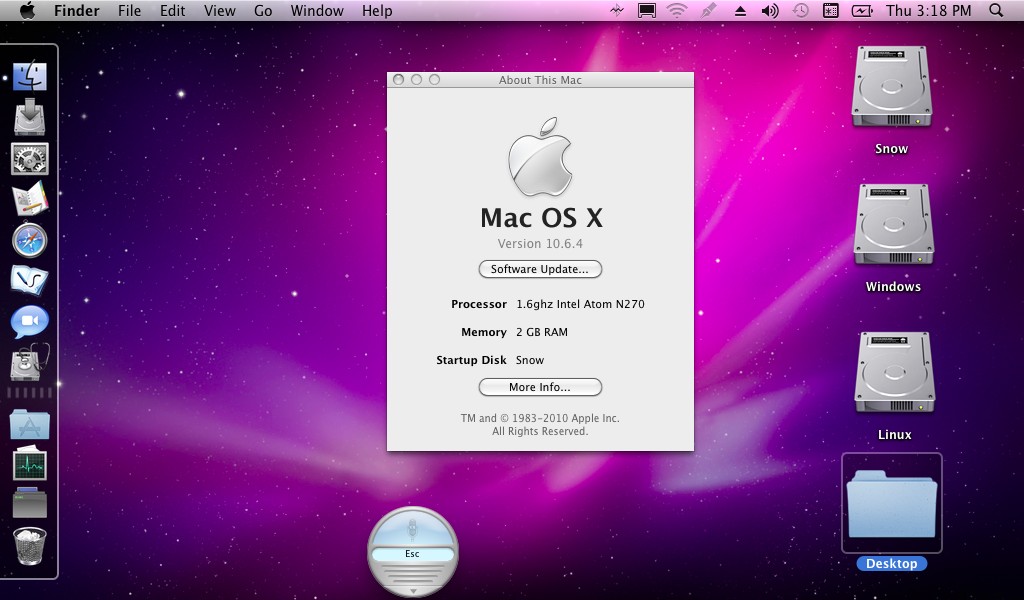The height and width of the screenshot is (600, 1024).
Task: Open the Wi-Fi status menu
Action: (677, 11)
